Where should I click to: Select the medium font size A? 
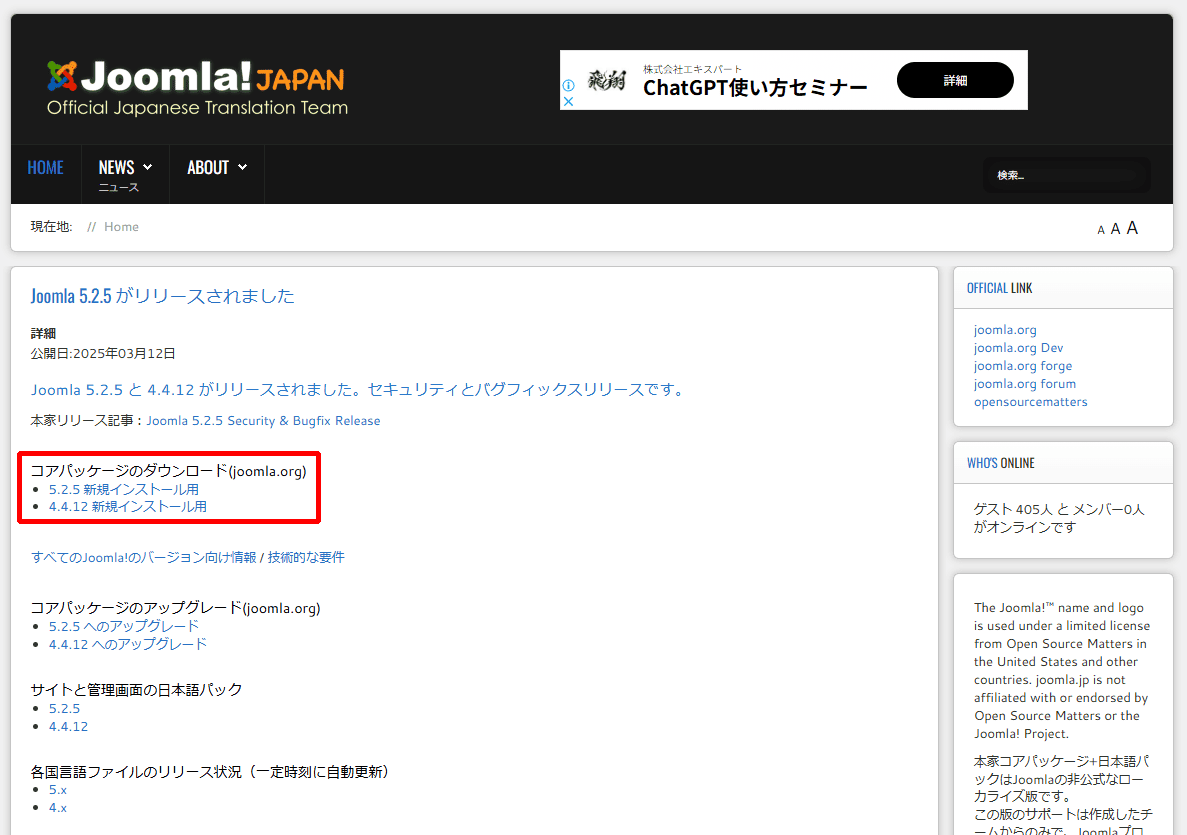[1115, 229]
